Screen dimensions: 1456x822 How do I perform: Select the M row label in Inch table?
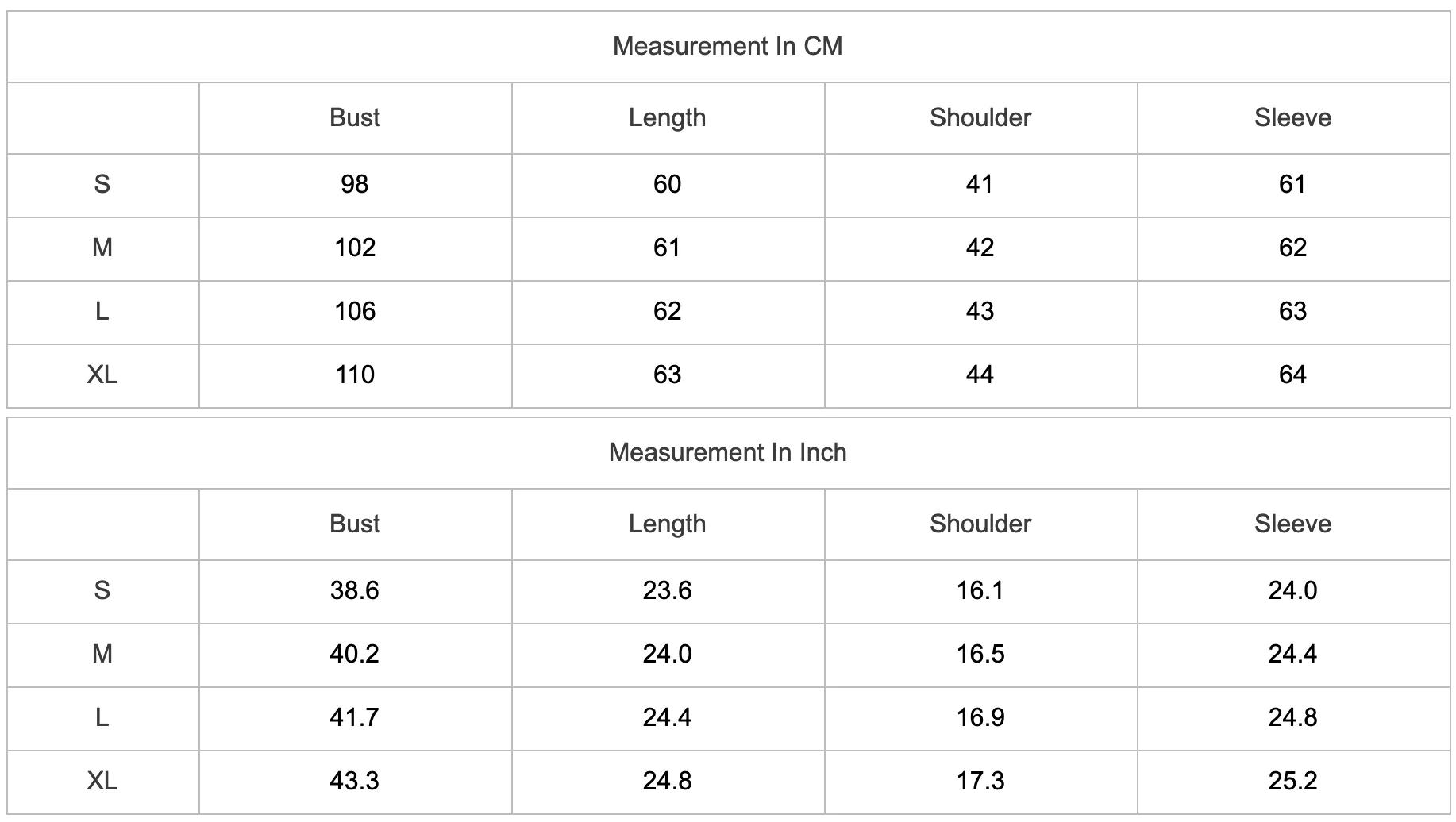(x=102, y=655)
